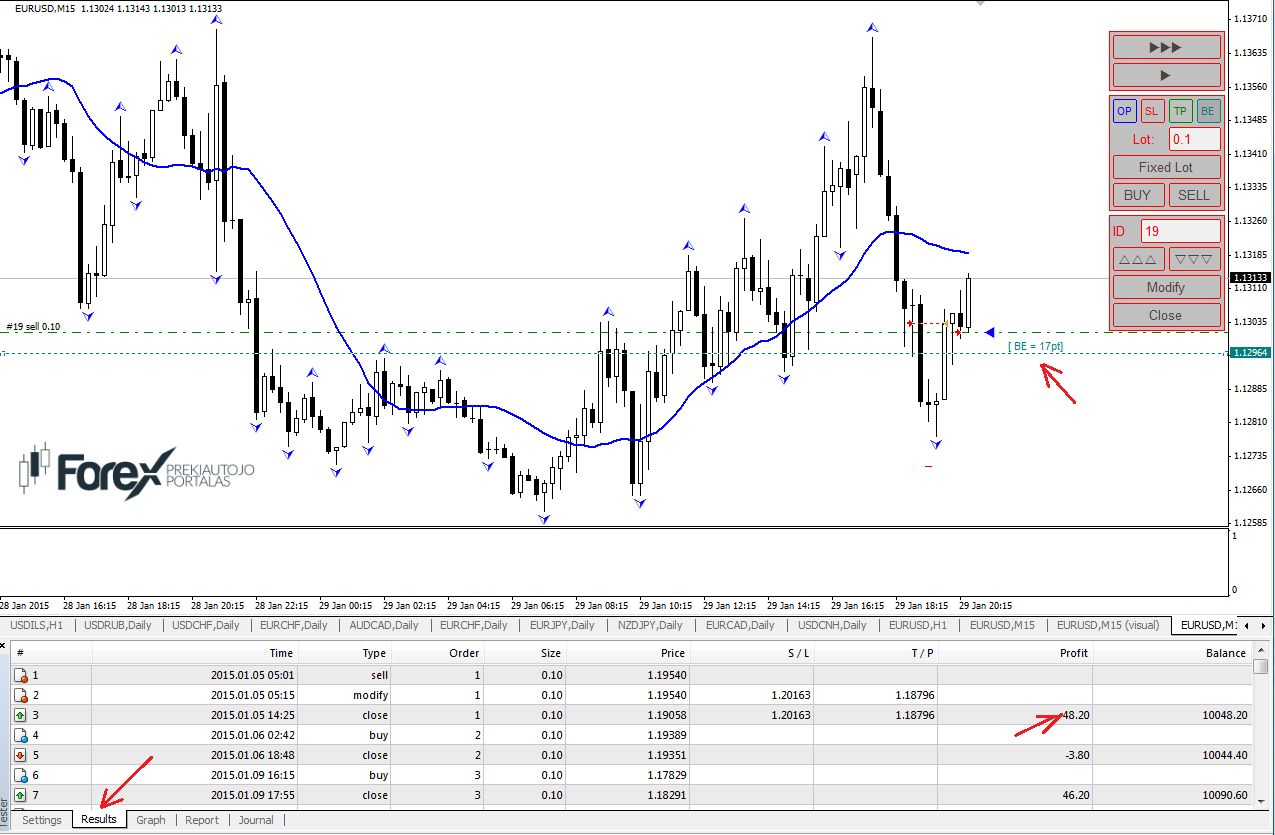Click the triple up triangles button
The image size is (1275, 835).
click(x=1138, y=259)
